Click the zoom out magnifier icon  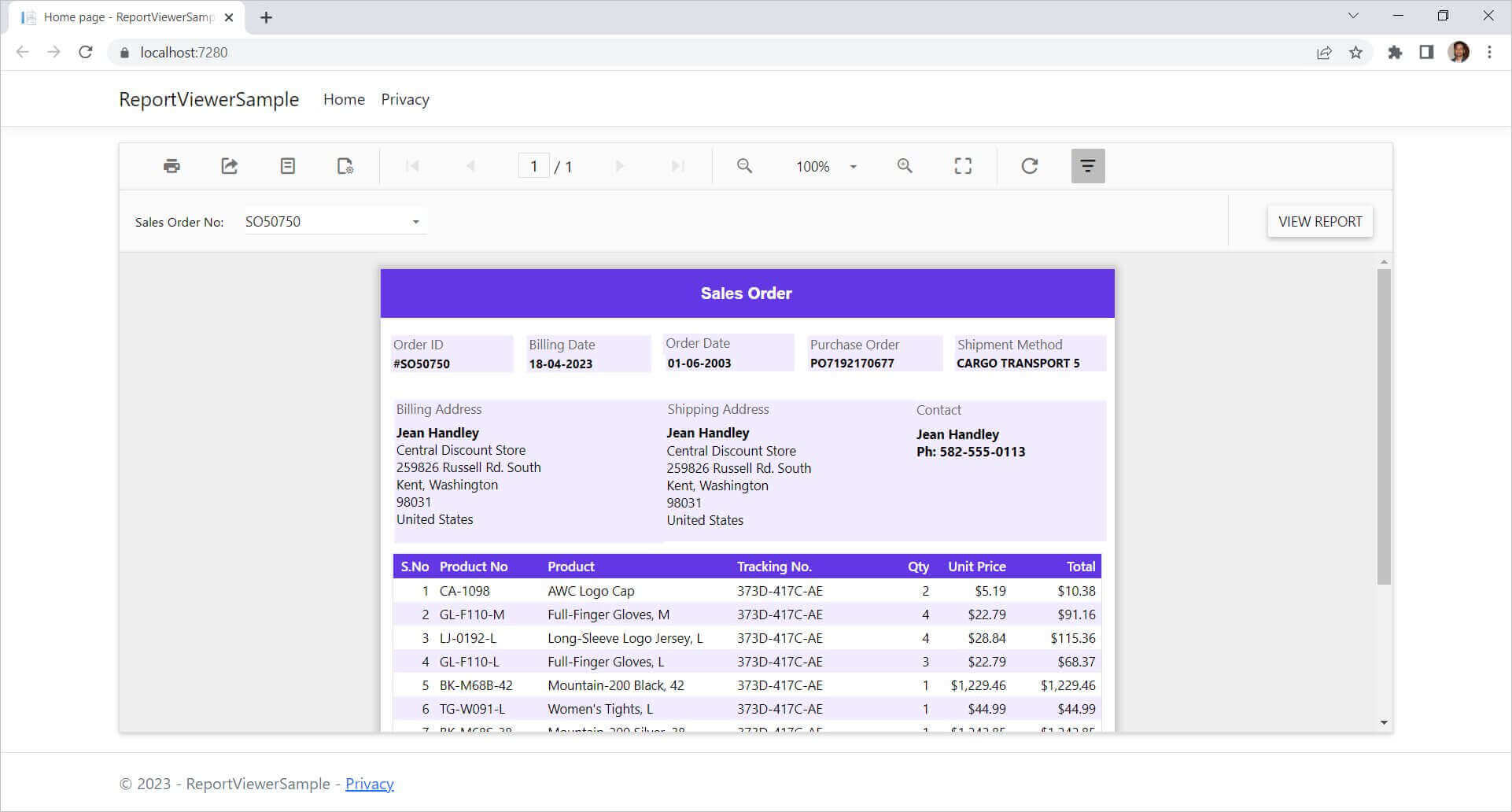743,165
